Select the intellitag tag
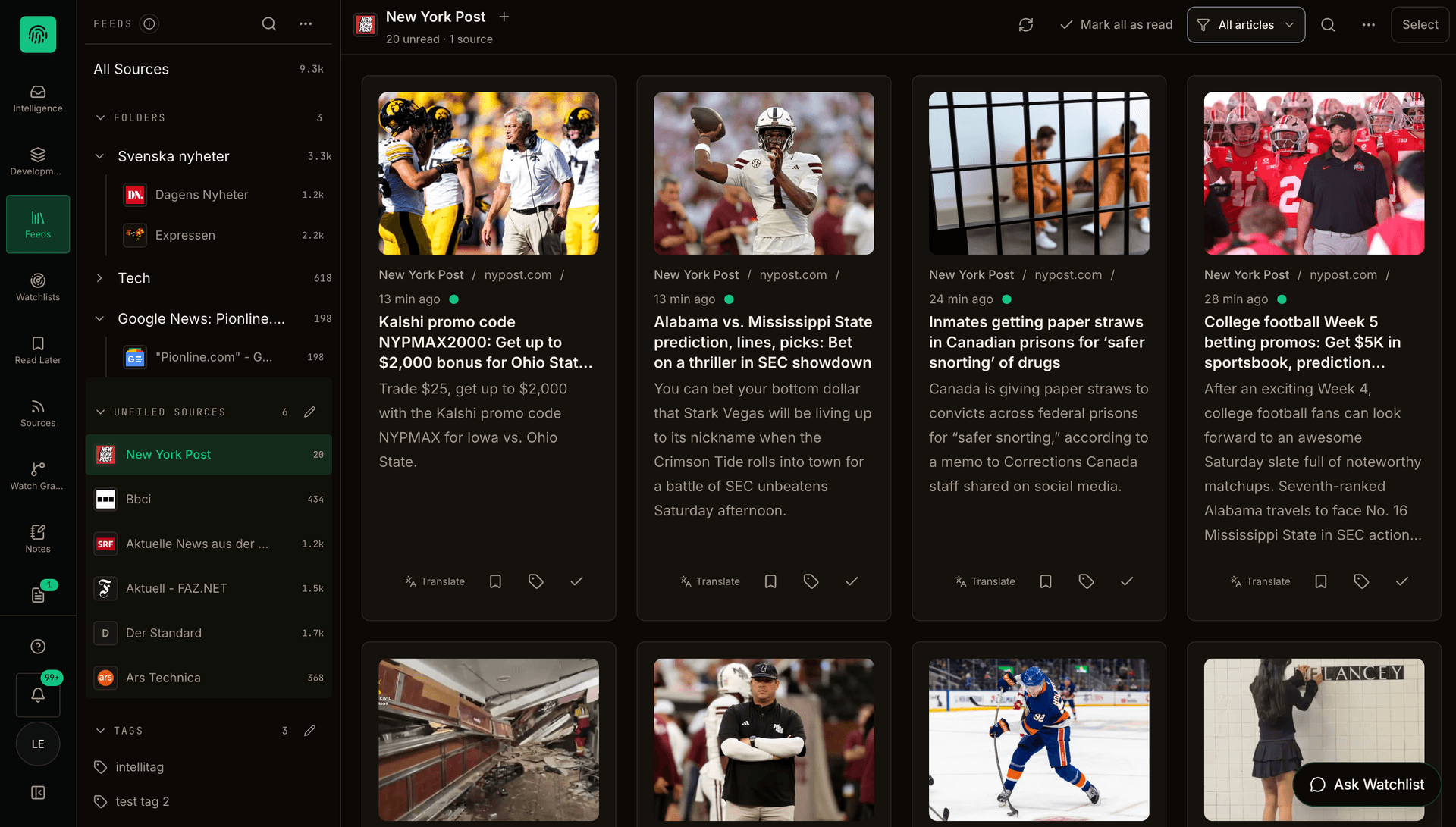This screenshot has height=827, width=1456. coord(139,767)
